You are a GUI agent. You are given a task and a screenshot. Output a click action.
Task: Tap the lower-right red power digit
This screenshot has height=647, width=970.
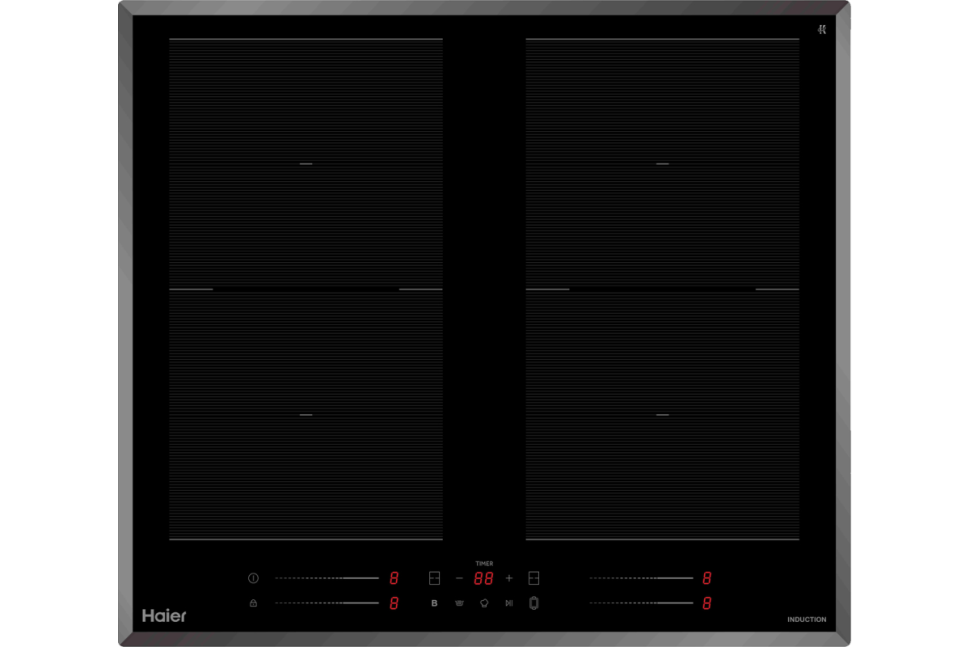tap(707, 604)
